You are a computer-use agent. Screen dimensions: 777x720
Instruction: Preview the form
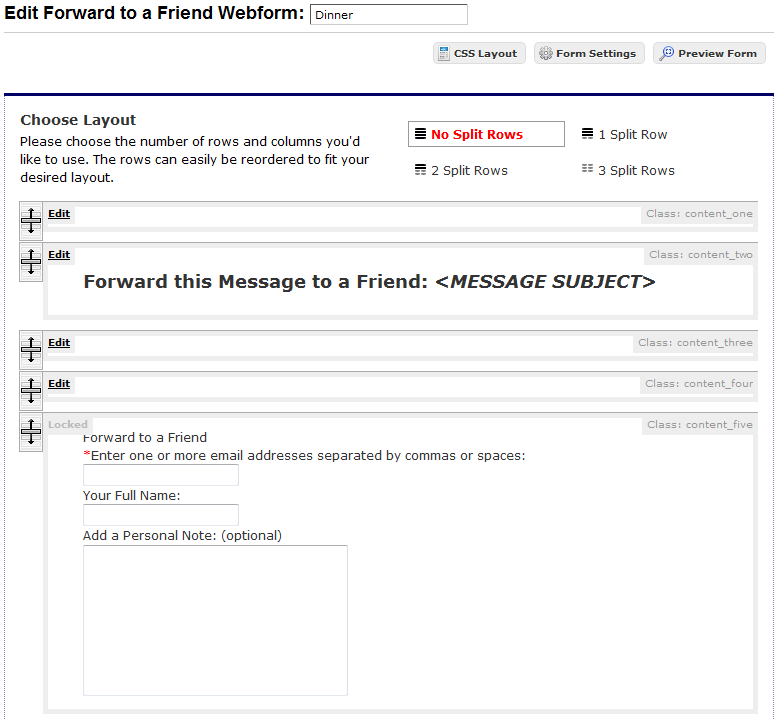tap(709, 54)
